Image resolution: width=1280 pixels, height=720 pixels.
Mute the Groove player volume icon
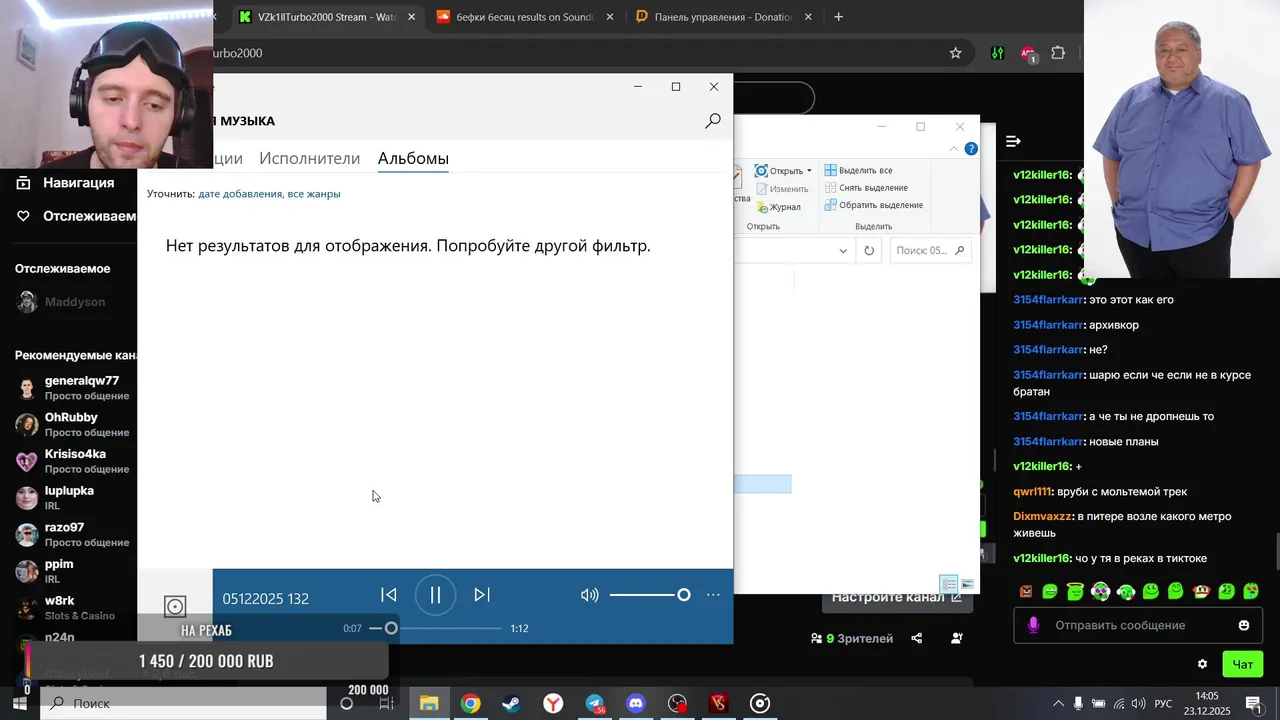(x=590, y=595)
